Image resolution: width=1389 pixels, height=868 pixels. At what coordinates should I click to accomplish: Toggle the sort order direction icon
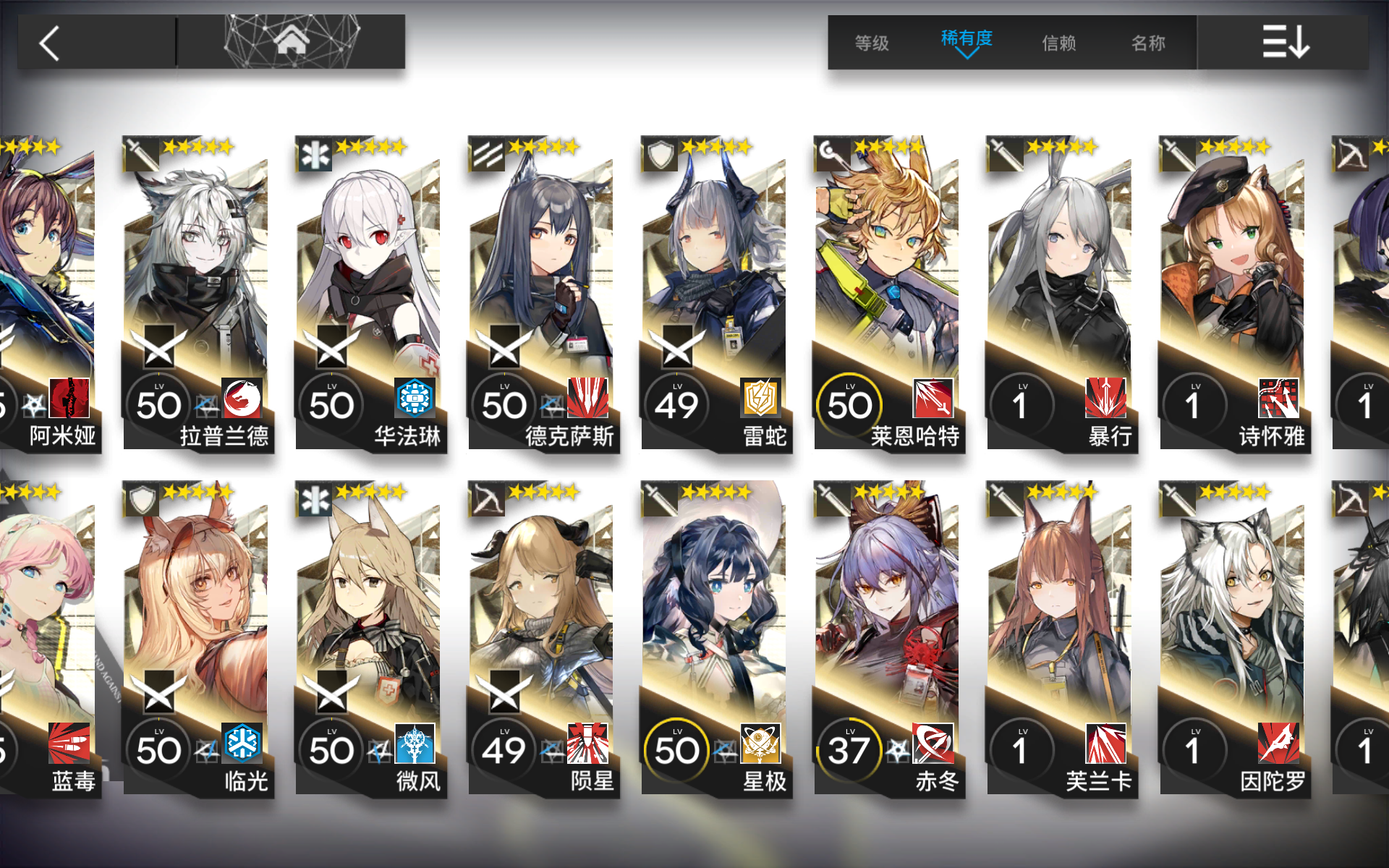tap(1283, 42)
